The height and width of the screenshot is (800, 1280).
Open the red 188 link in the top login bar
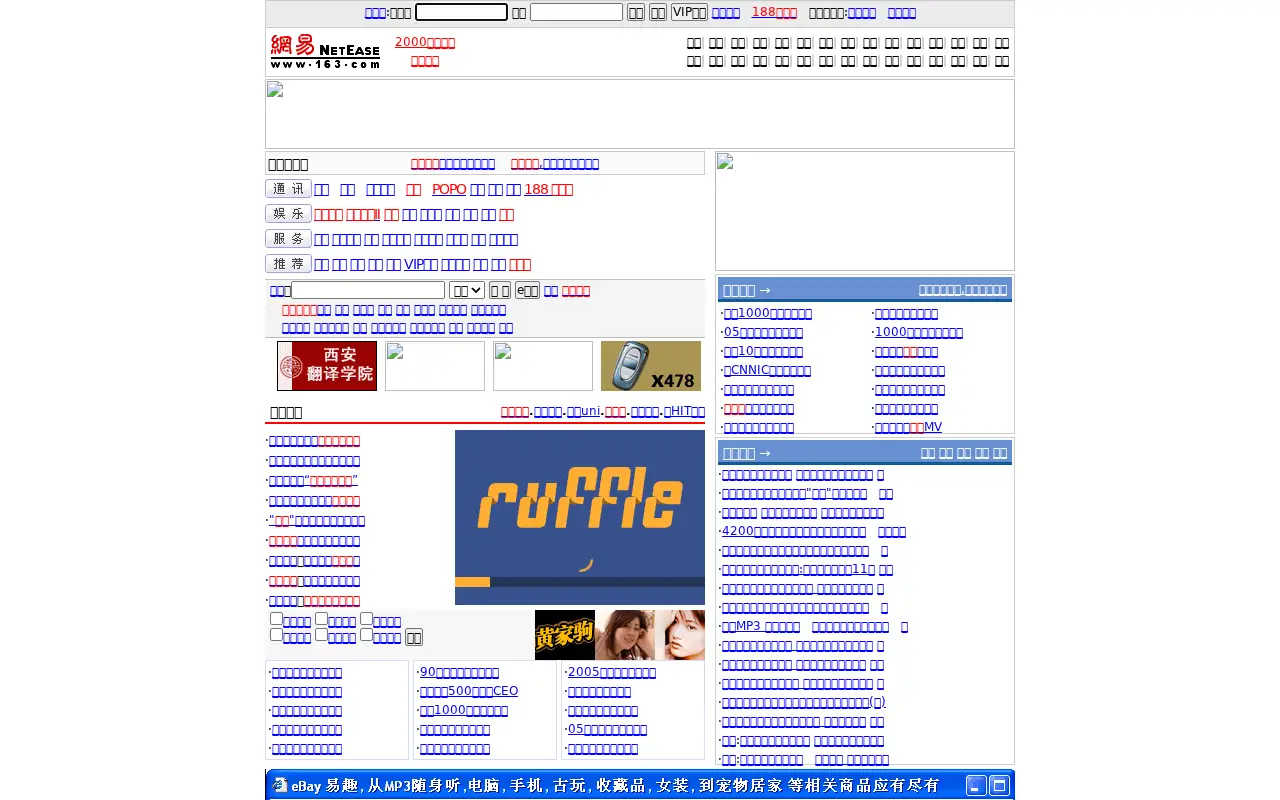tap(774, 12)
